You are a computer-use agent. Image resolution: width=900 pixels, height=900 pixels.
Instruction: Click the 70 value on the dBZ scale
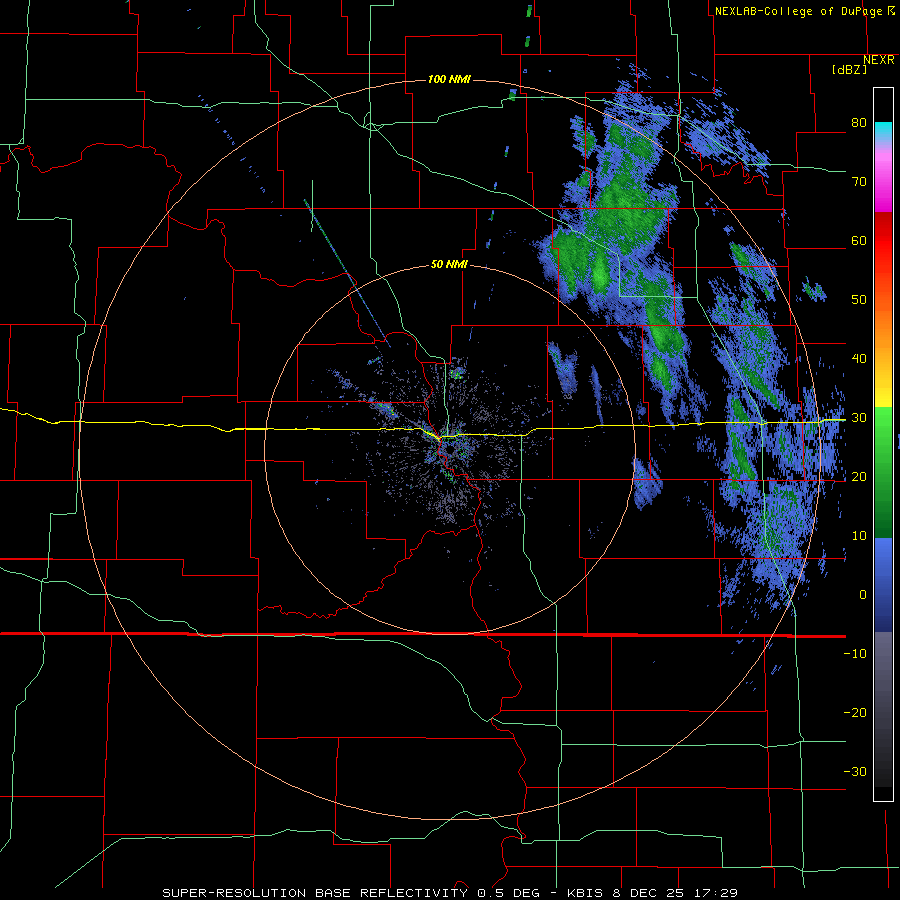coord(859,182)
